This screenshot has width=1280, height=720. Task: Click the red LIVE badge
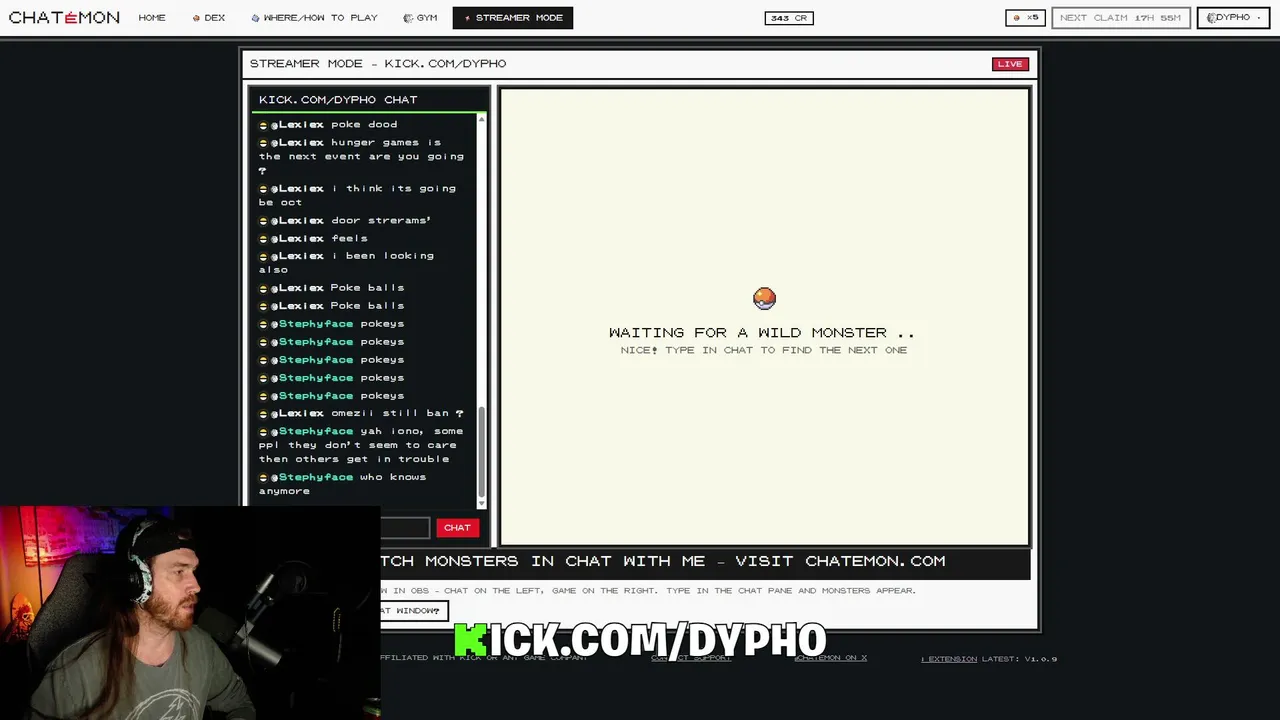click(x=1010, y=64)
